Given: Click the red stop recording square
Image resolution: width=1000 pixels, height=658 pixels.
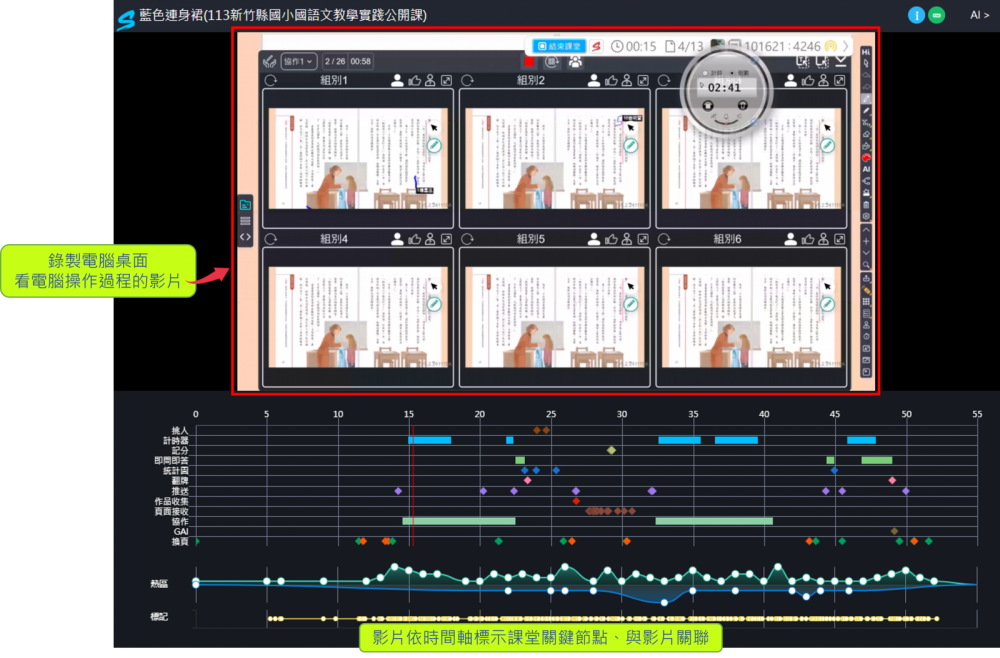Looking at the screenshot, I should tap(529, 61).
